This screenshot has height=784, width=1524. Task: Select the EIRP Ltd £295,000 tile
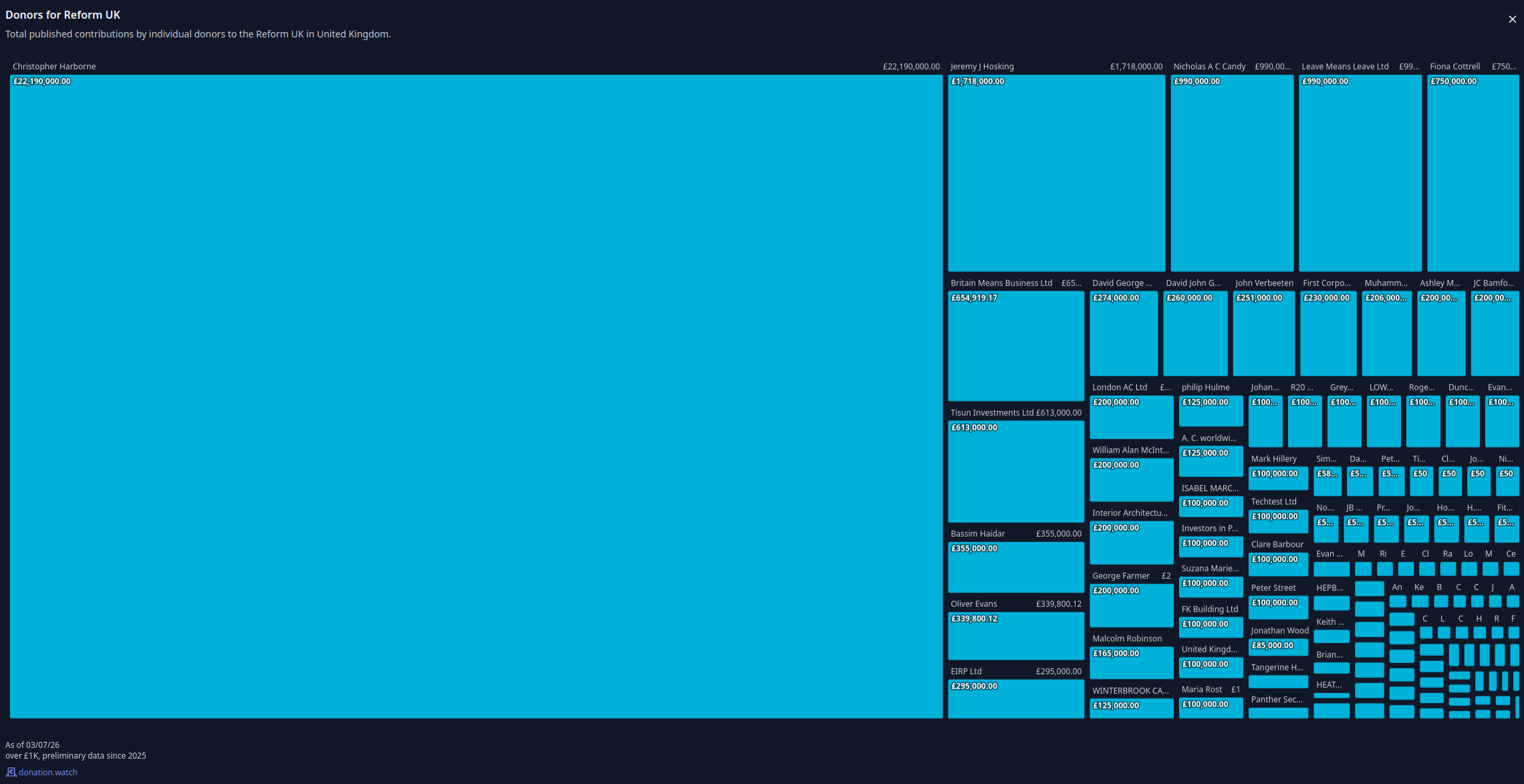click(x=1016, y=699)
